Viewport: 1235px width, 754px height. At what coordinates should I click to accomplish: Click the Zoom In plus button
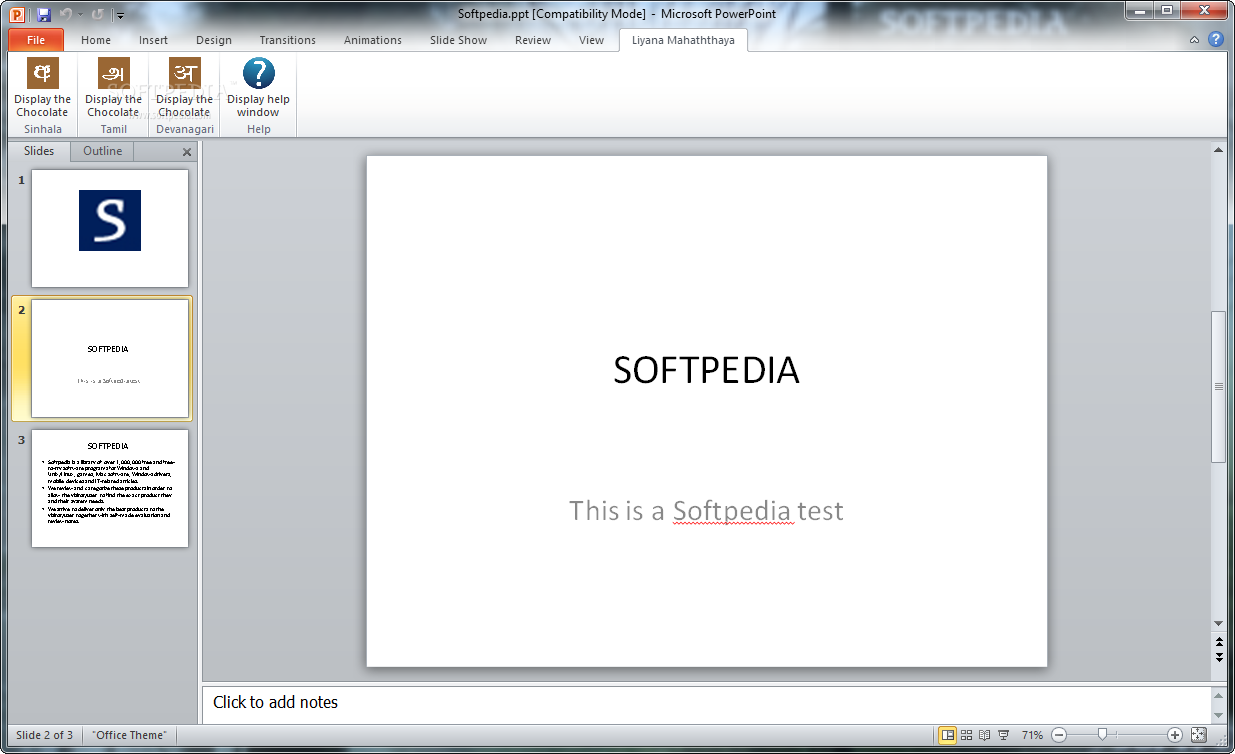(1175, 735)
